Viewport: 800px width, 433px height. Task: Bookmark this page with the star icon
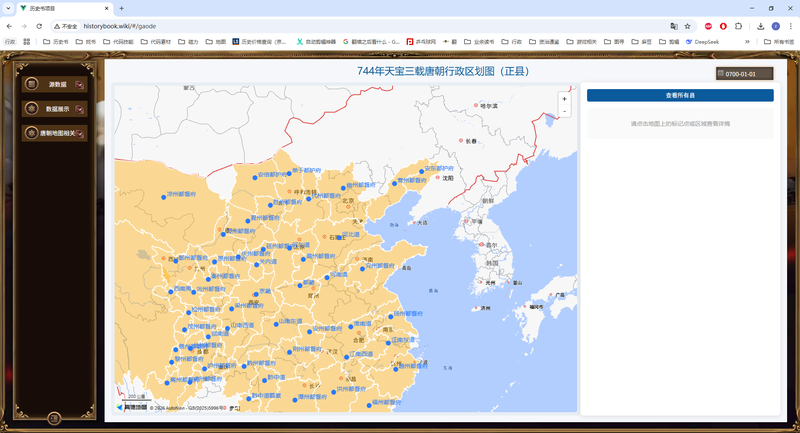tap(688, 26)
